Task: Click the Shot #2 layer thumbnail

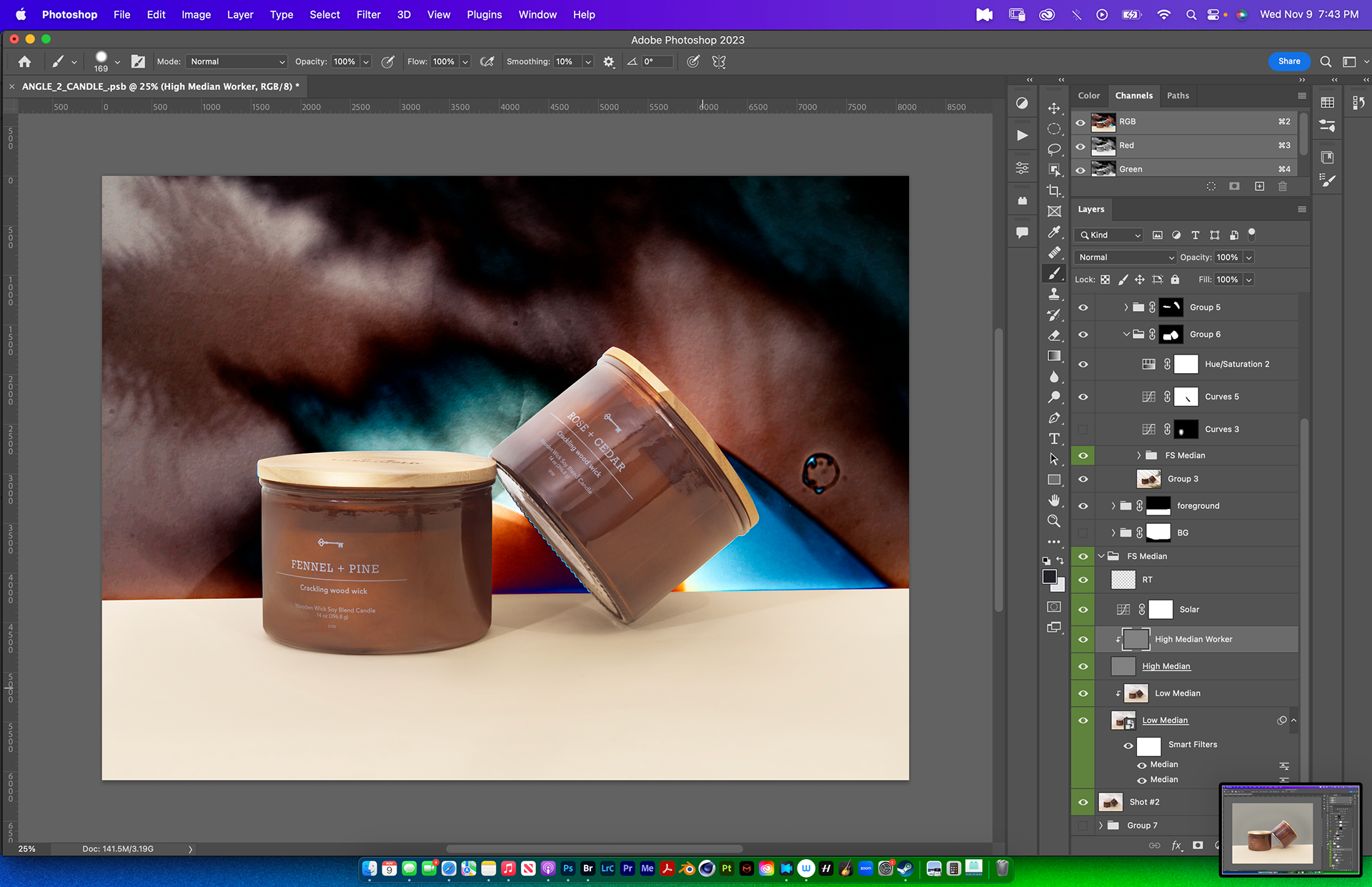Action: pyautogui.click(x=1110, y=802)
